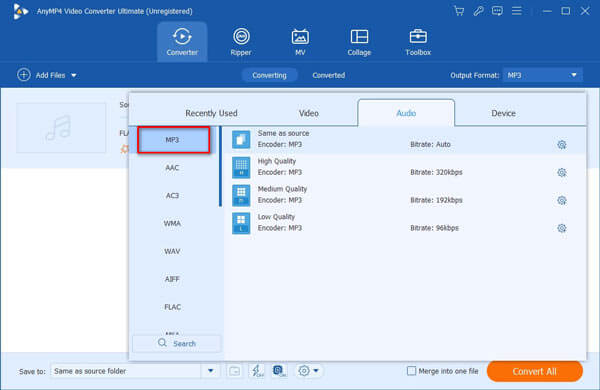600x390 pixels.
Task: Choose the High Quality preset
Action: point(406,167)
